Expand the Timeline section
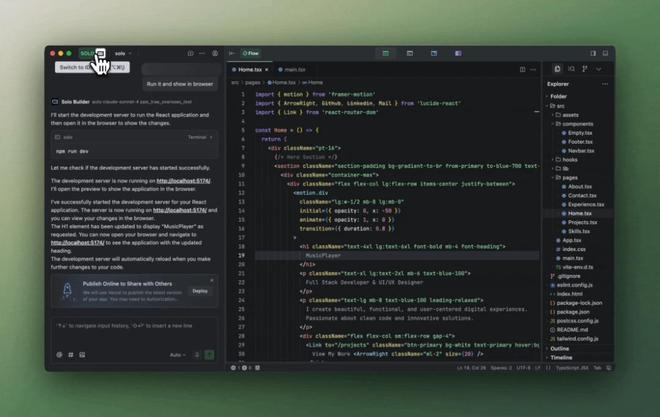 point(562,357)
